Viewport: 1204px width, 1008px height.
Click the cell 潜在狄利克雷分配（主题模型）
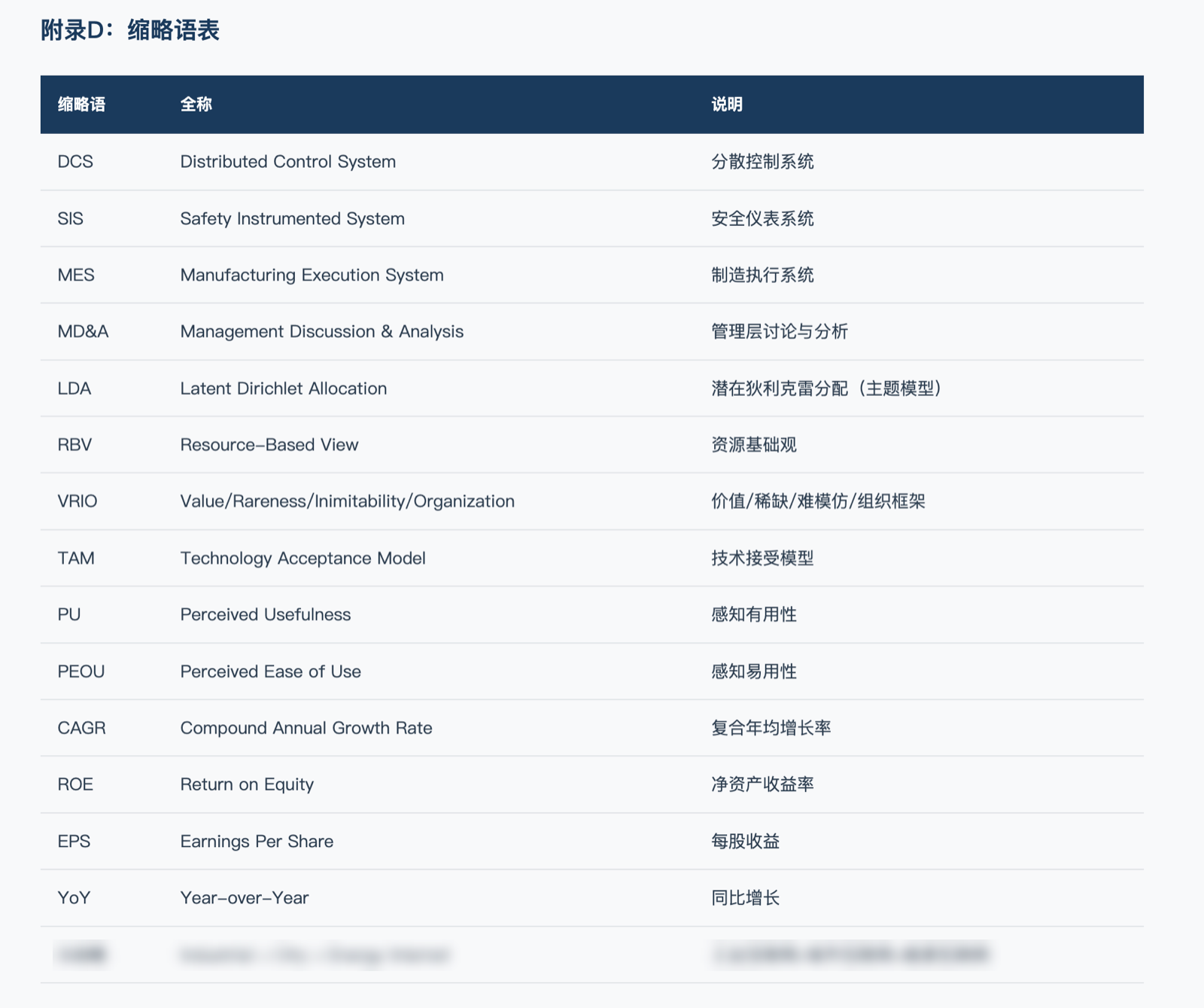pyautogui.click(x=827, y=388)
